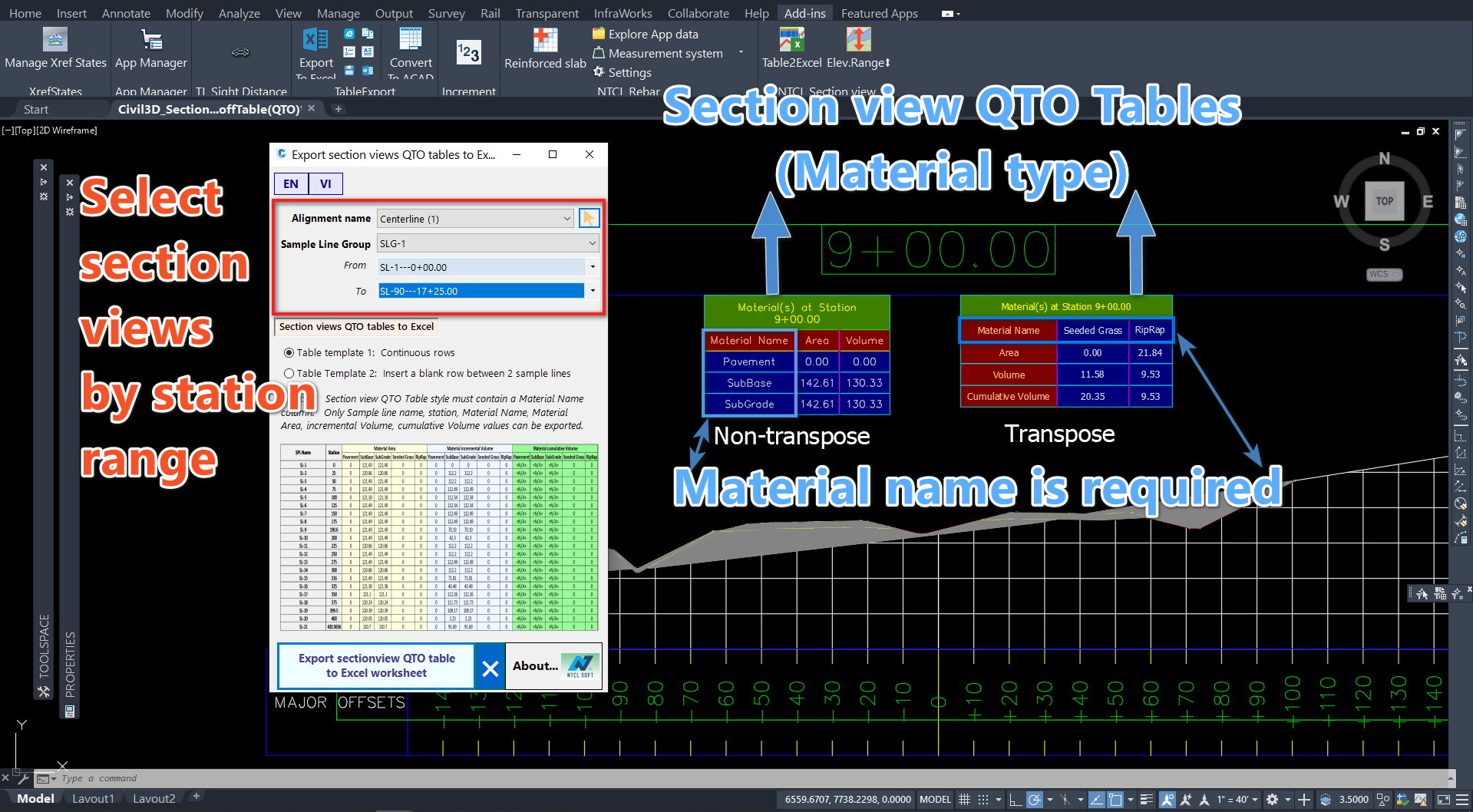Open the Sample Line Group dropdown
The height and width of the screenshot is (812, 1473).
(592, 244)
